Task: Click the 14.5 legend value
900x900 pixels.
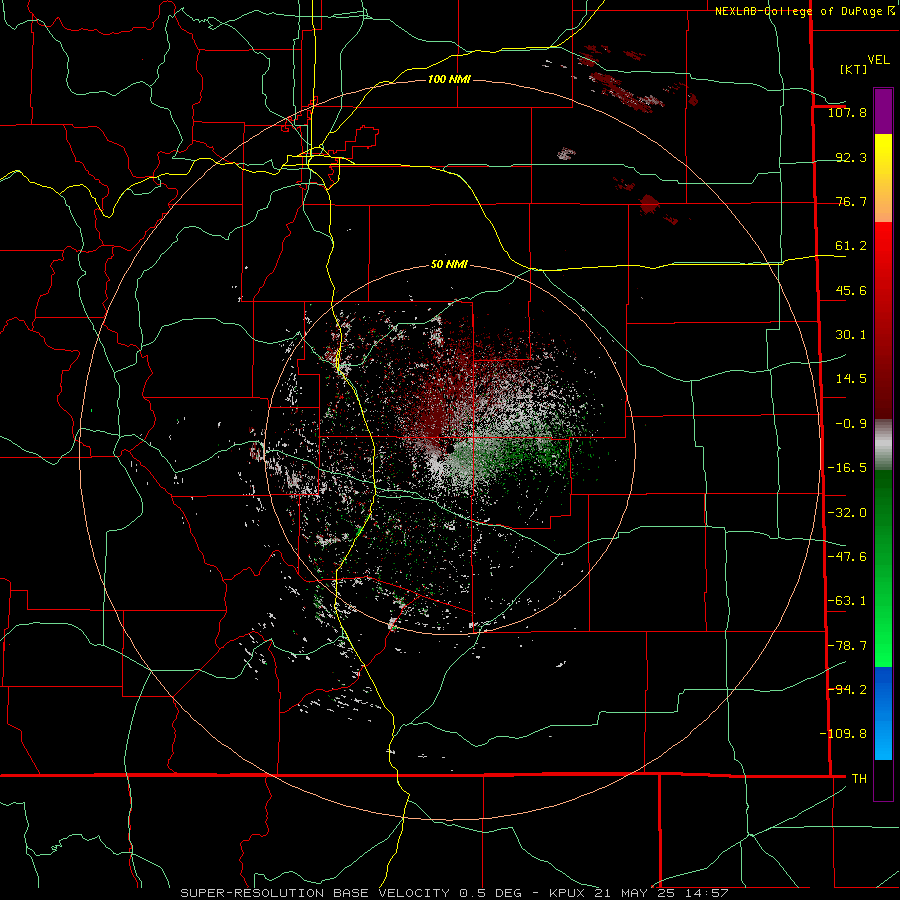Action: pos(851,379)
